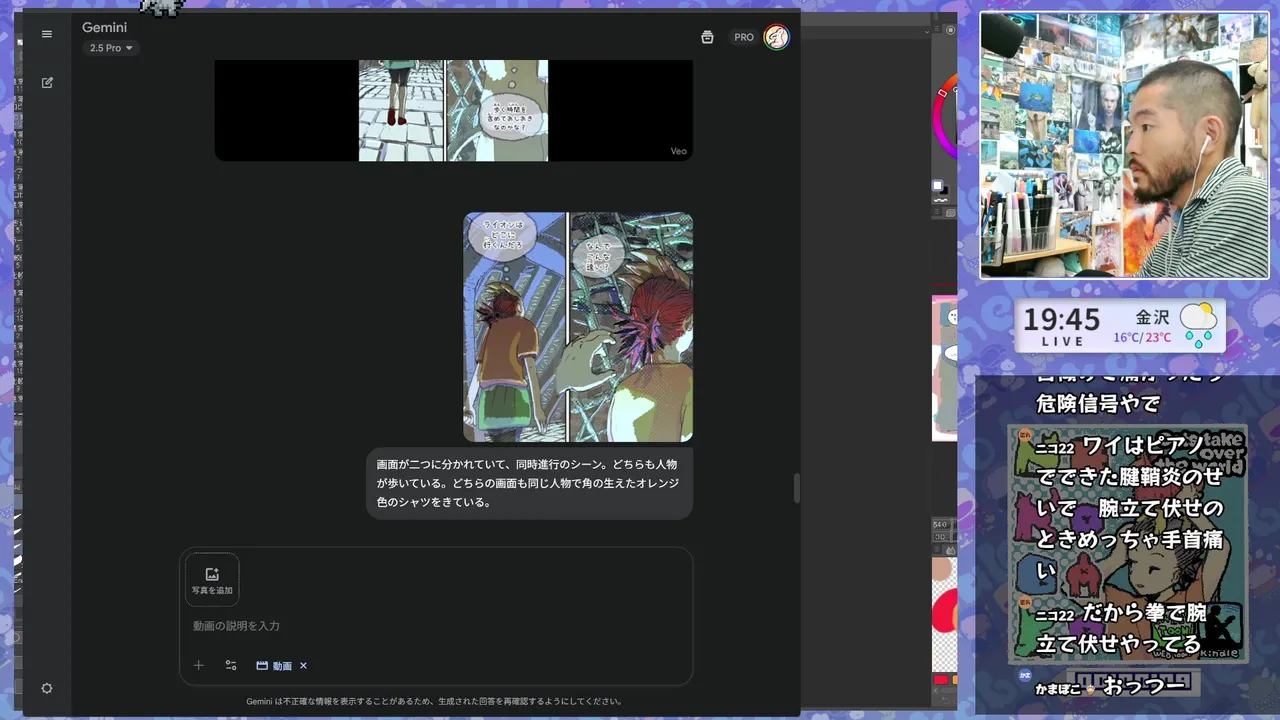Click the 動画 video tool chip

pos(274,666)
